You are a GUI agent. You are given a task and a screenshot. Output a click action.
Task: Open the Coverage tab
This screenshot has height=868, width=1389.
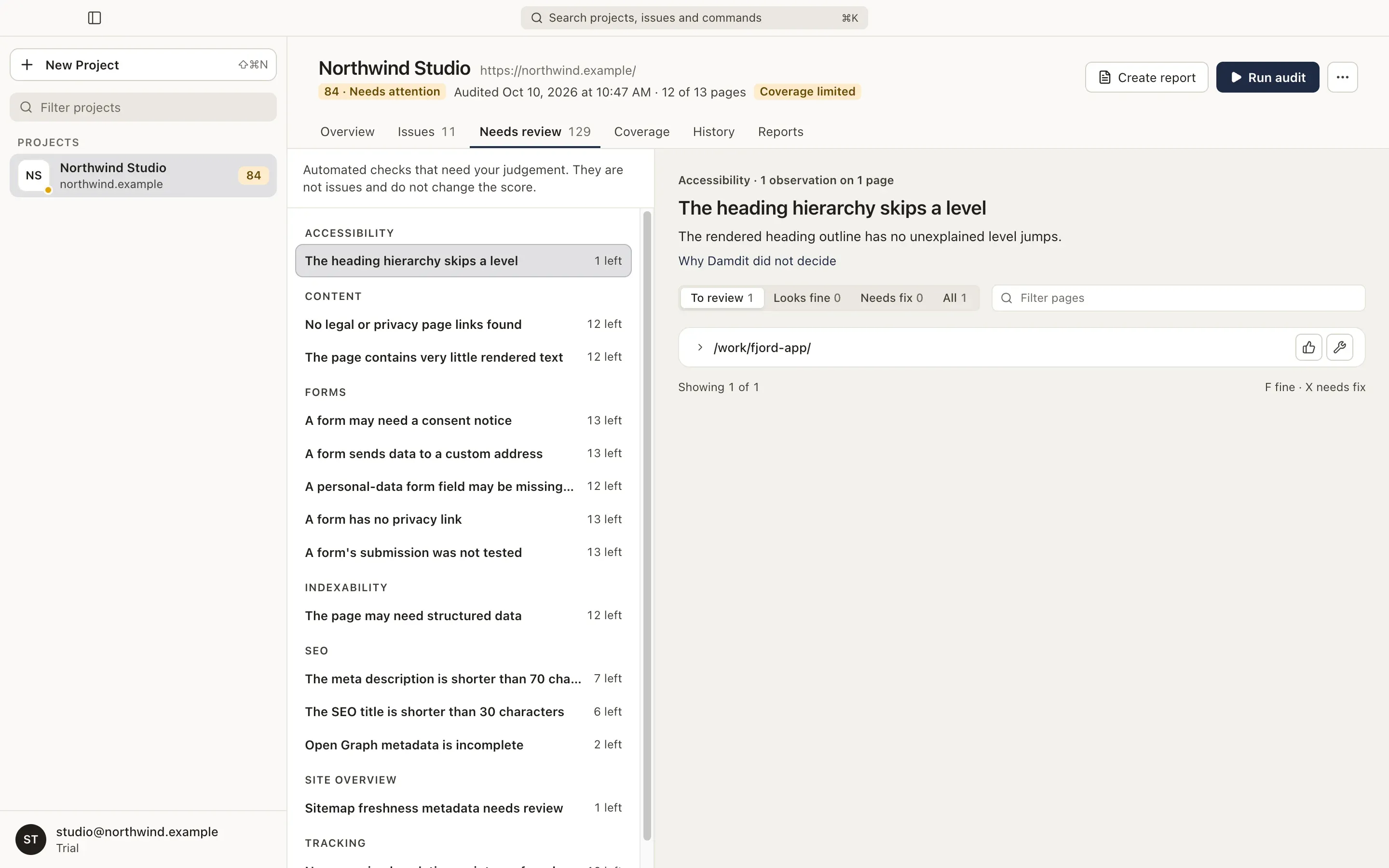(642, 132)
